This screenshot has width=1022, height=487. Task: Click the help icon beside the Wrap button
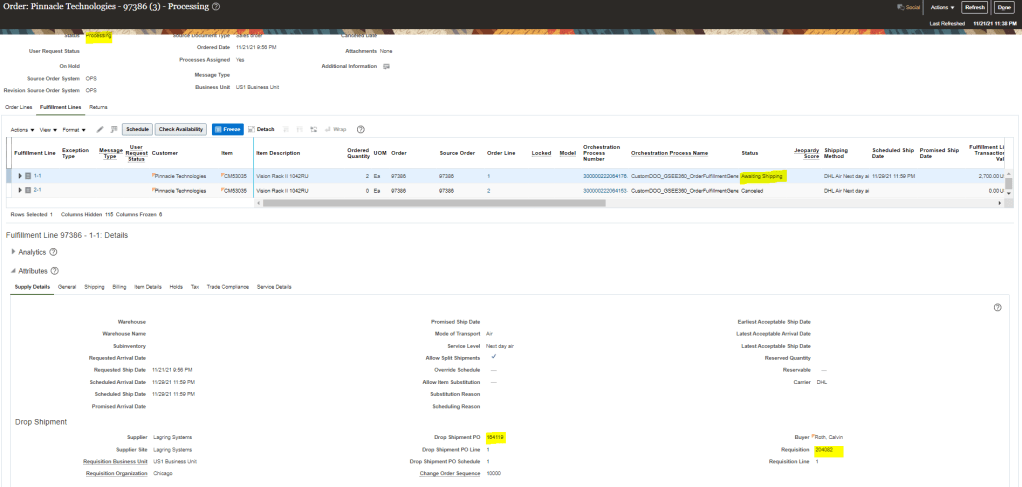click(x=360, y=129)
